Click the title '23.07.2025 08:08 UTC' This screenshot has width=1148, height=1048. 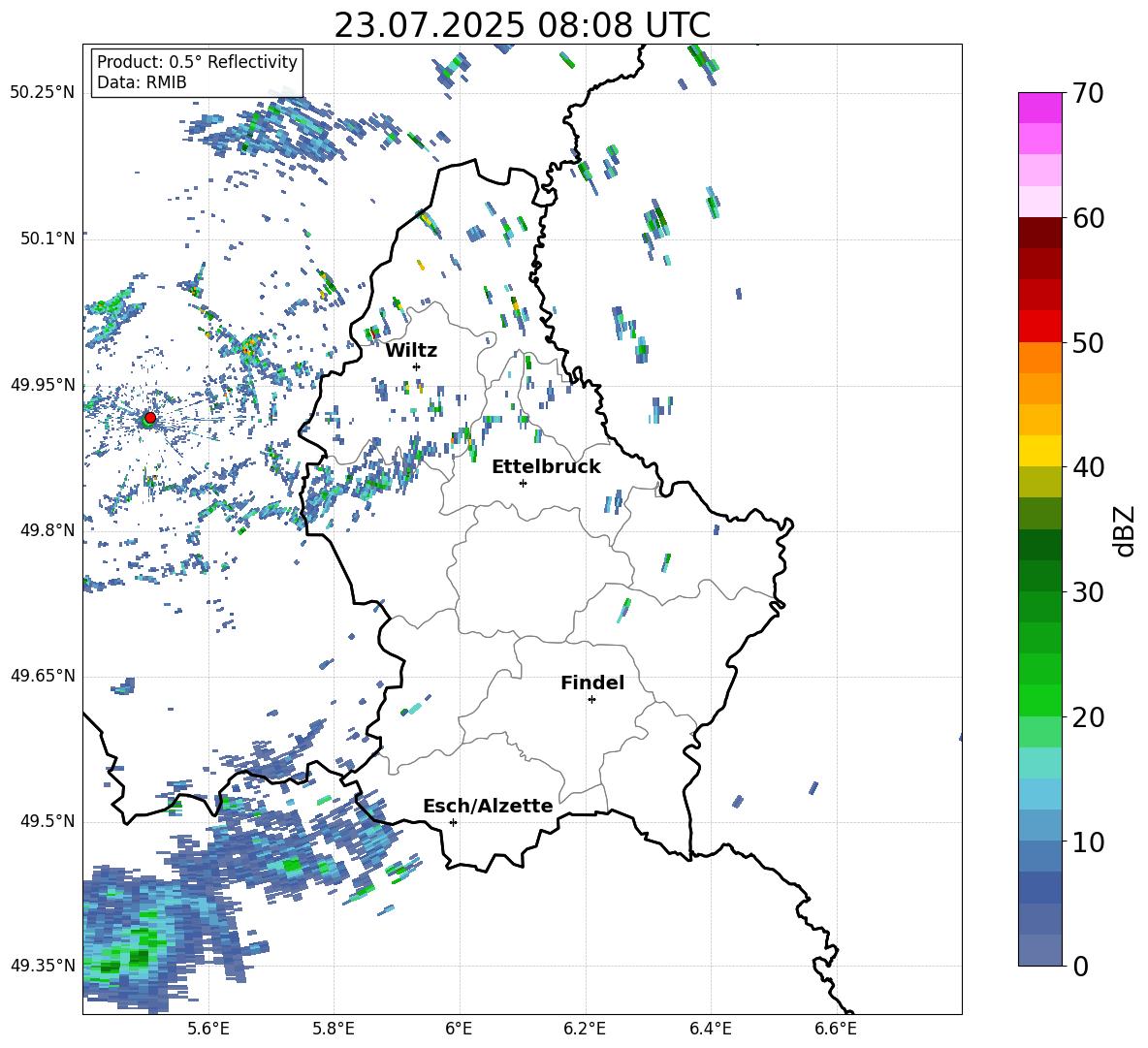pyautogui.click(x=522, y=26)
